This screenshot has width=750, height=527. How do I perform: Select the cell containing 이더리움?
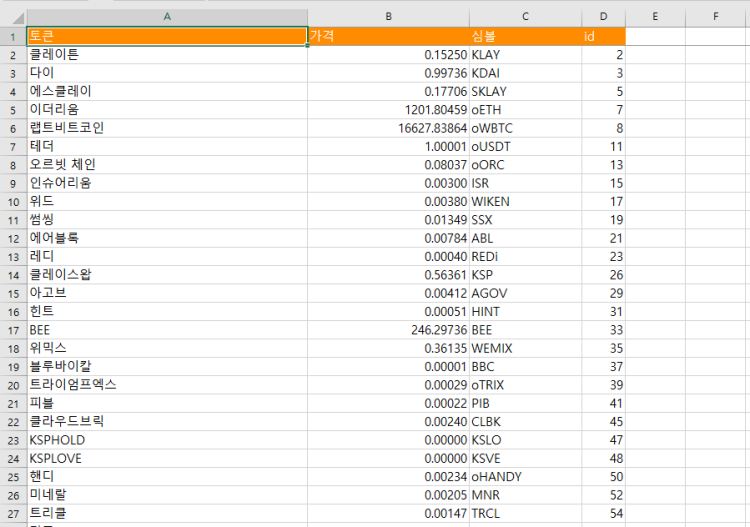click(167, 110)
